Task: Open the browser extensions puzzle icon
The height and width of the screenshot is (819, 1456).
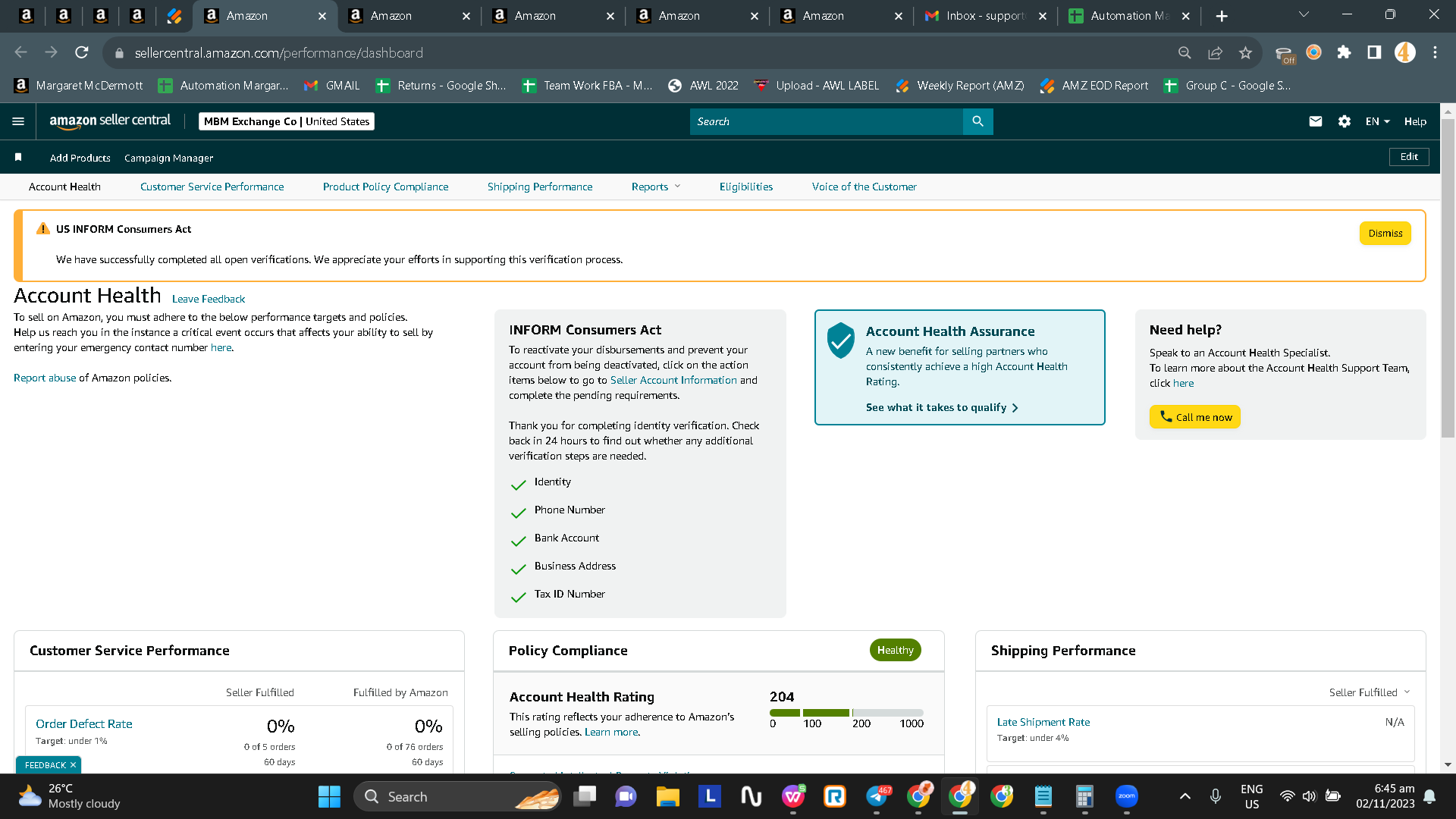Action: click(1344, 52)
